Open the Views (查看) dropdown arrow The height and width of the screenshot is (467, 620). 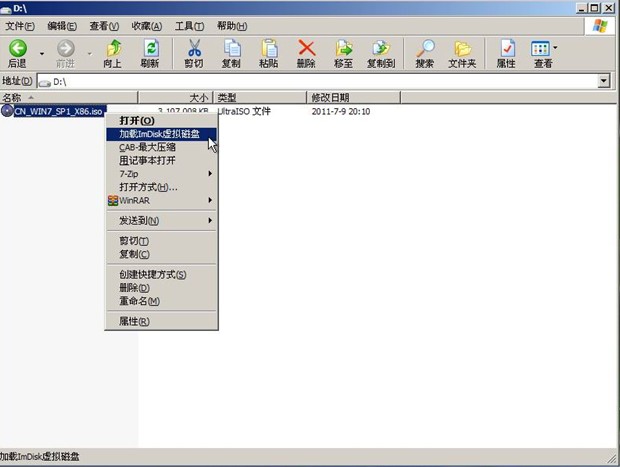(x=555, y=48)
